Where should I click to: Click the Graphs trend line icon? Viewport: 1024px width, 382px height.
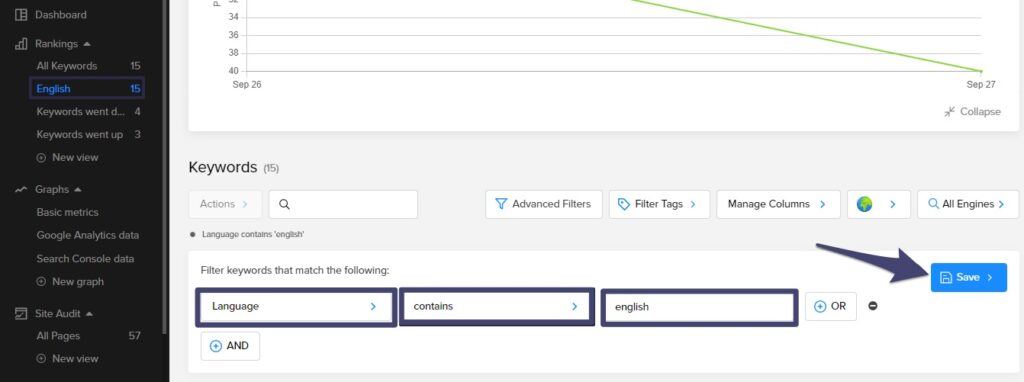tap(21, 189)
